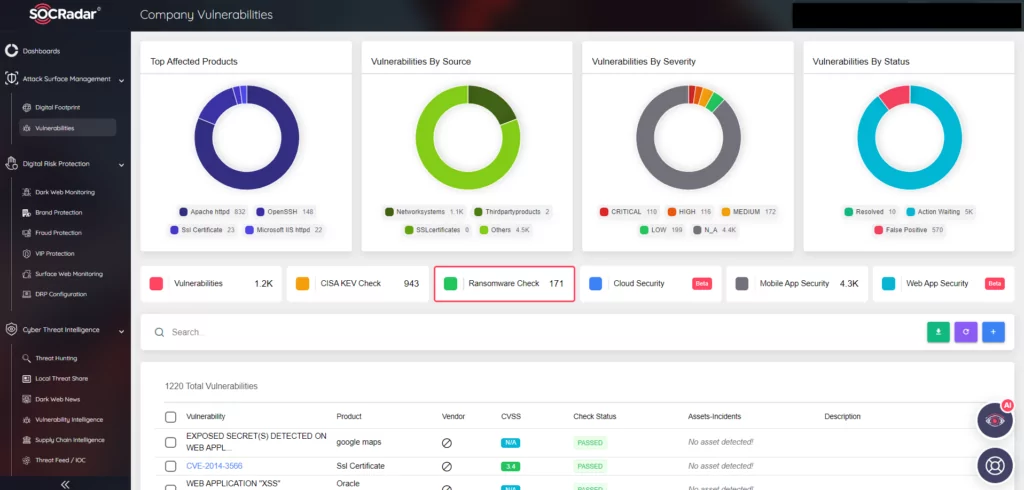Screen dimensions: 1024x490
Task: Click the Supply Chain Intelligence icon
Action: (x=27, y=440)
